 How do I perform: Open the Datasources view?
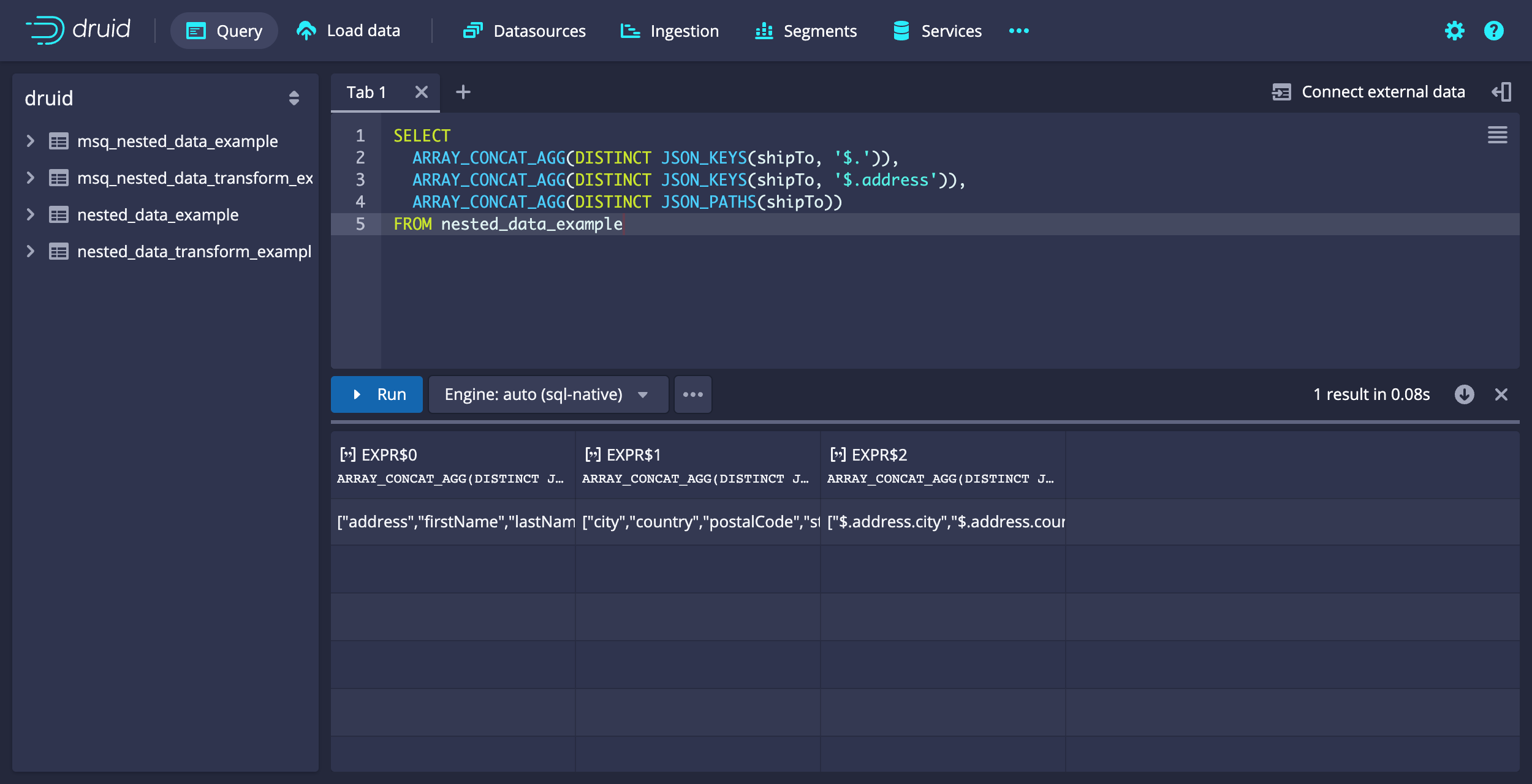tap(525, 31)
